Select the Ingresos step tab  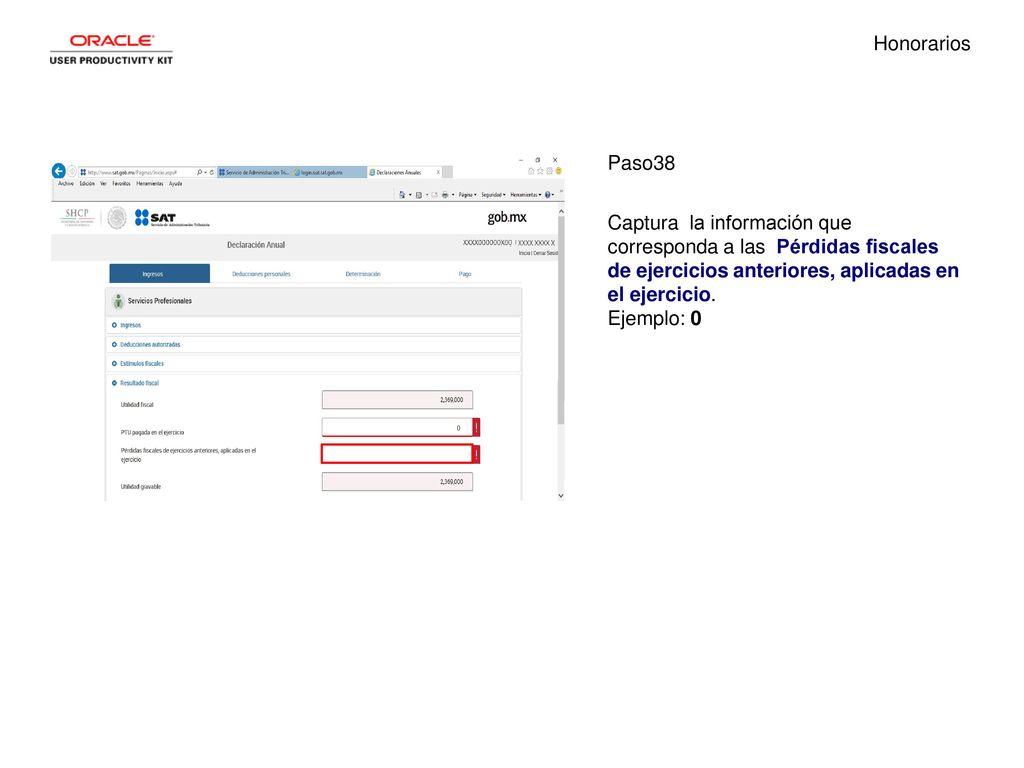tap(159, 274)
